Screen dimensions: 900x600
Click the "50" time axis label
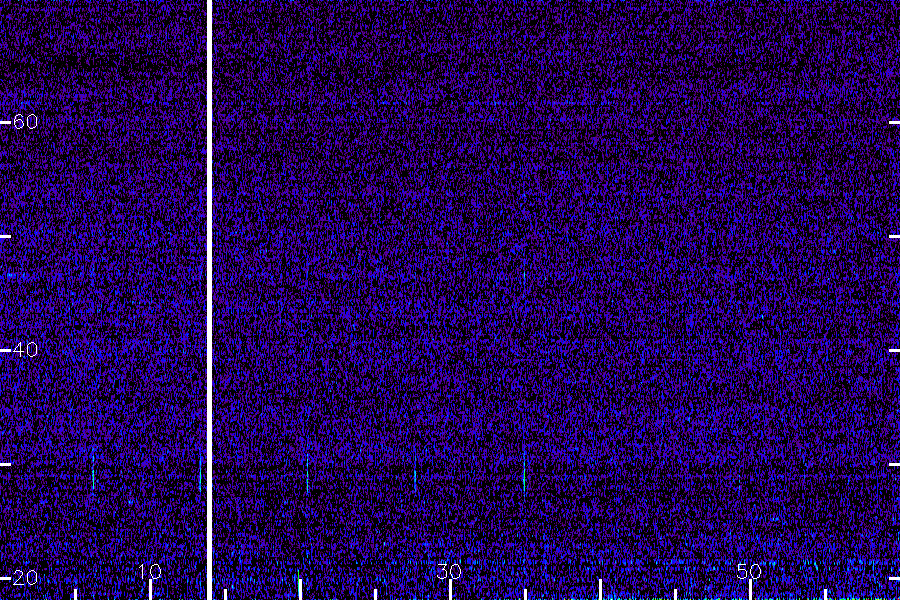point(749,571)
